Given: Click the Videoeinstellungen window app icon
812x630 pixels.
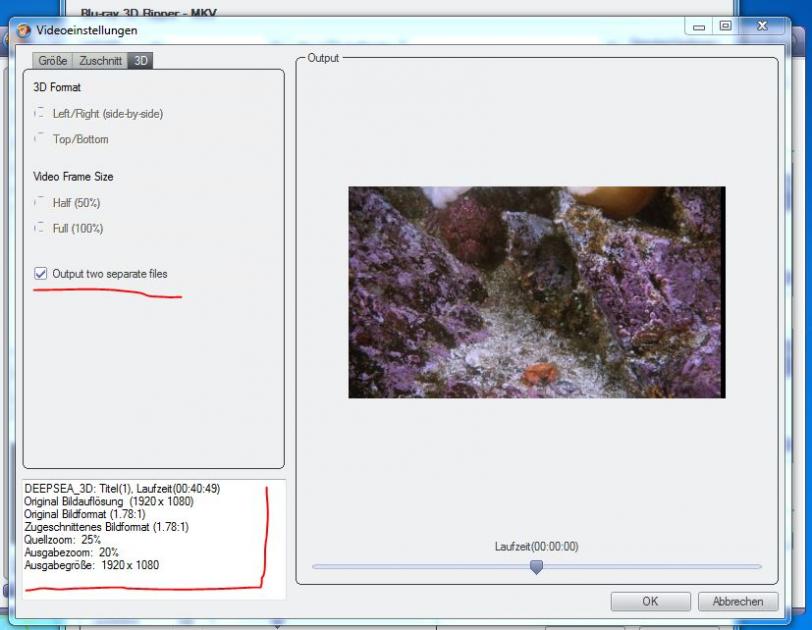Looking at the screenshot, I should pyautogui.click(x=23, y=31).
